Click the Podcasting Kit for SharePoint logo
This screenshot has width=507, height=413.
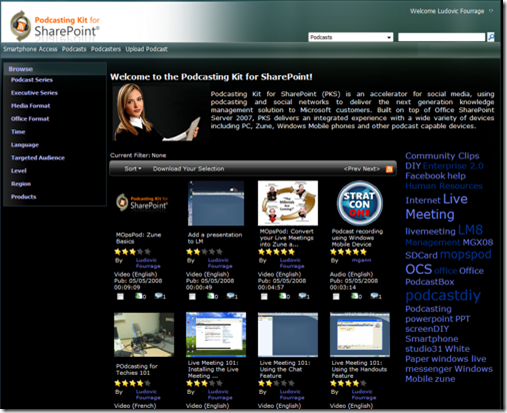point(55,26)
